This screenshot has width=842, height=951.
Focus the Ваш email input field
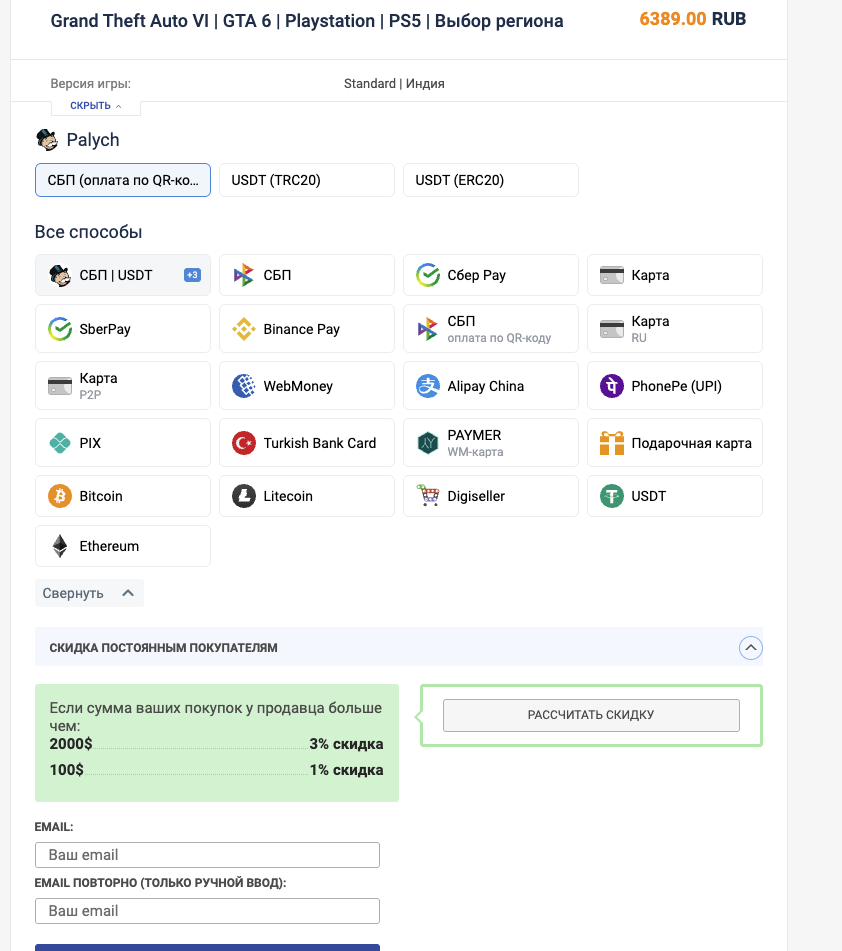207,855
